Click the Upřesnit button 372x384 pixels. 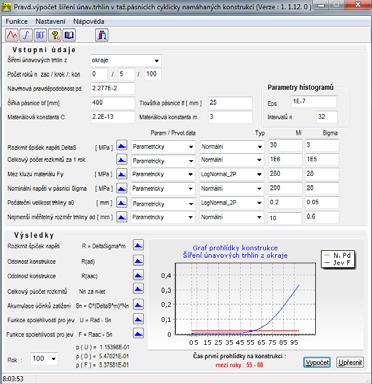tap(350, 362)
